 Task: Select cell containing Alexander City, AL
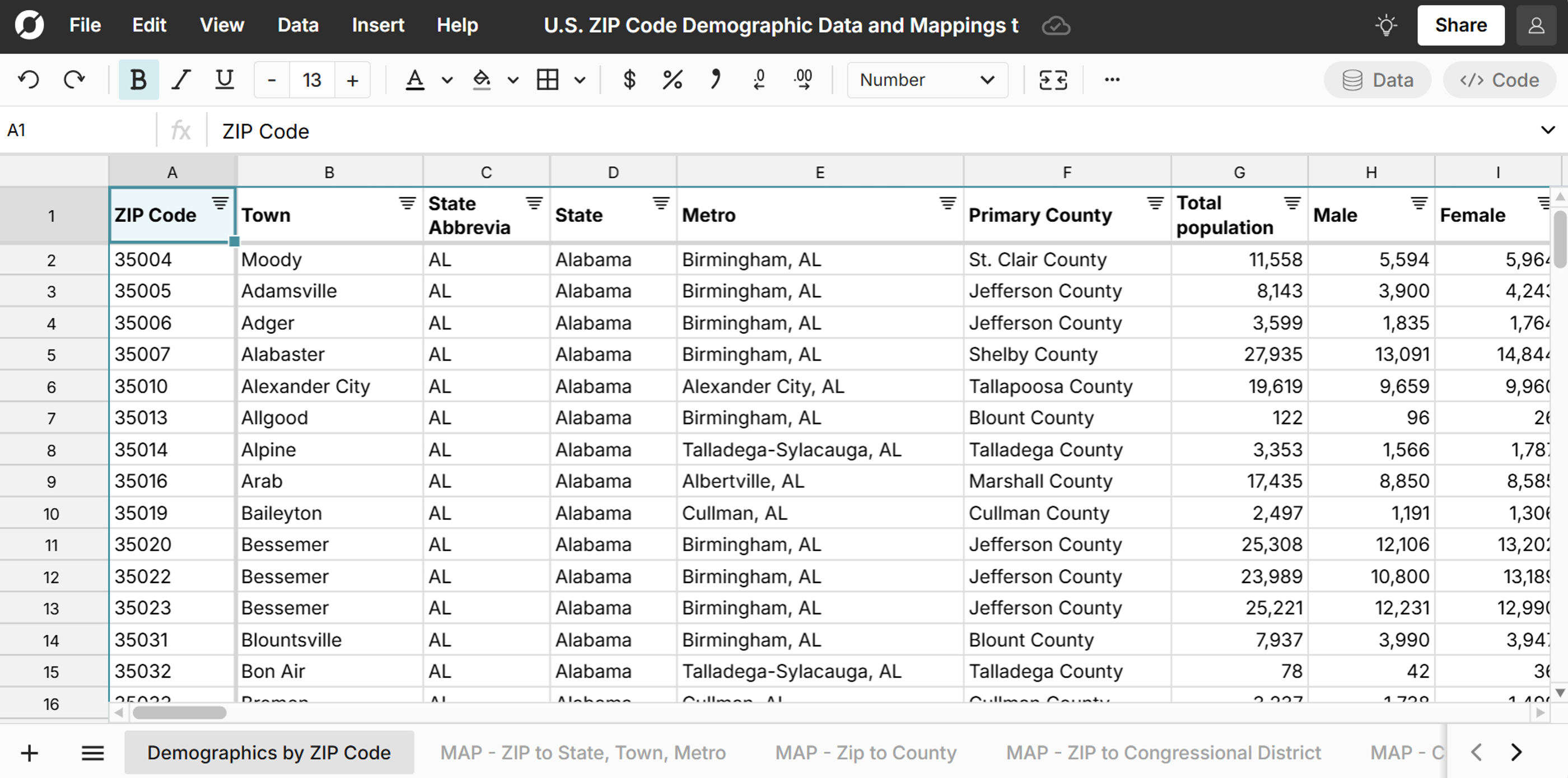pyautogui.click(x=819, y=386)
